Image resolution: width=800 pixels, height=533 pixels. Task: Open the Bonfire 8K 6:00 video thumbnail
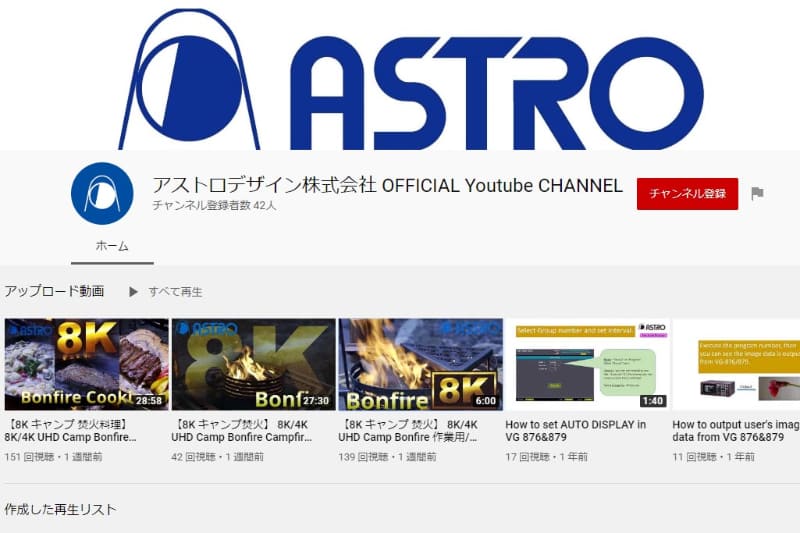point(420,364)
